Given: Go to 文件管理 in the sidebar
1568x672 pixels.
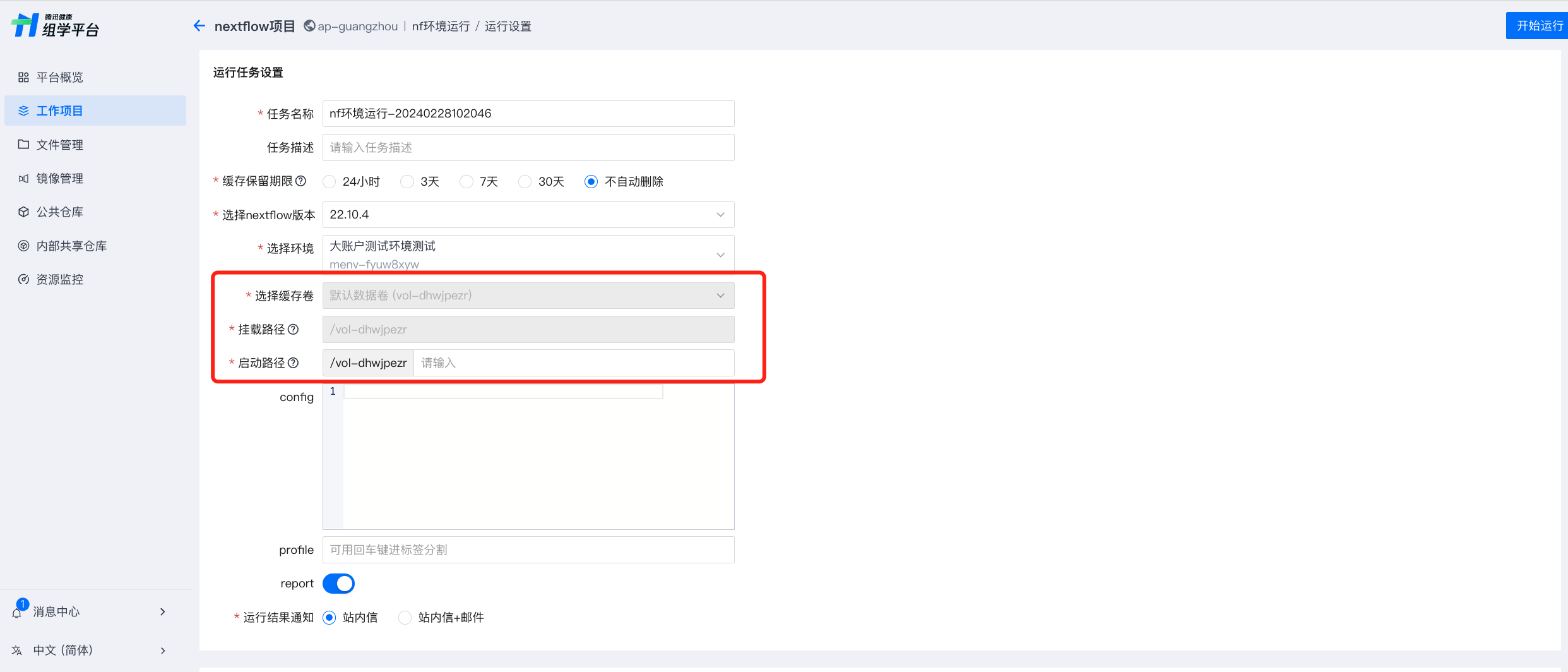Looking at the screenshot, I should point(95,145).
